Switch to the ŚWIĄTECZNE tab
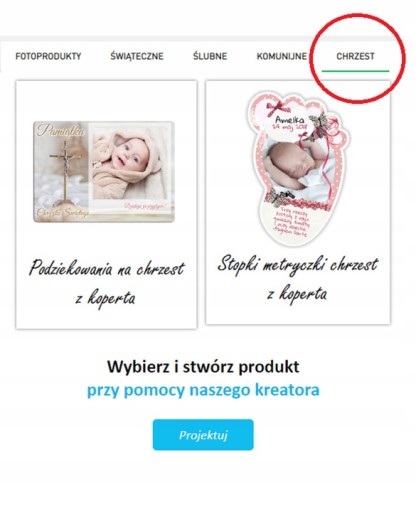This screenshot has height=512, width=416. 137,56
